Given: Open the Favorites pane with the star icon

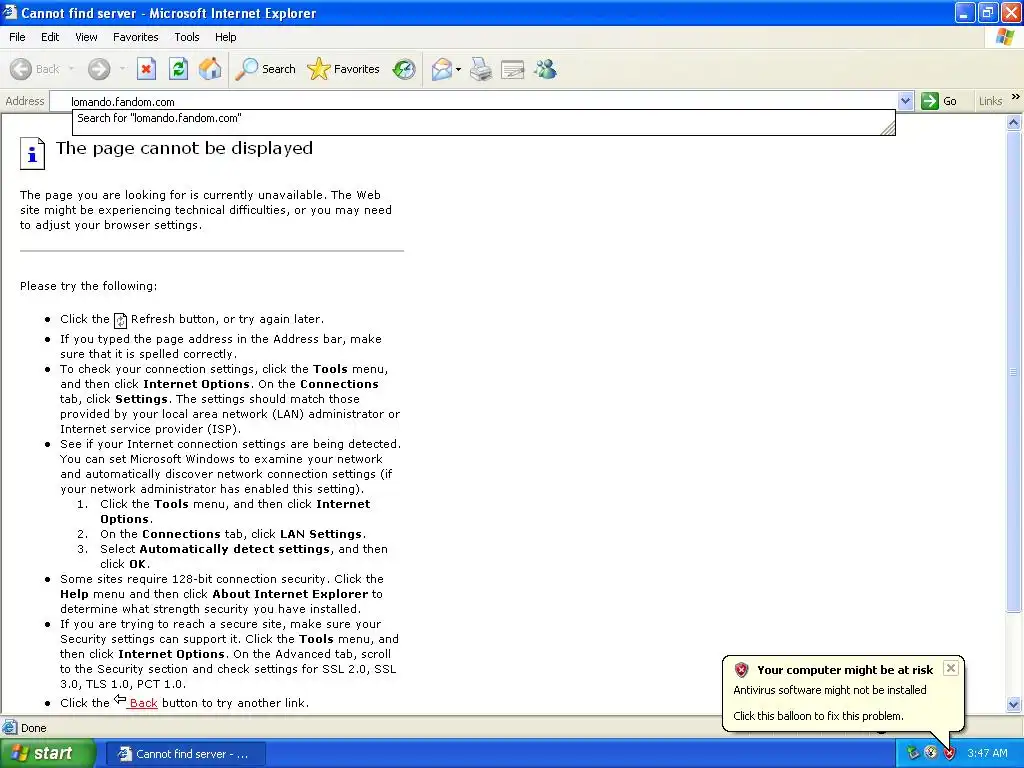Looking at the screenshot, I should 344,69.
